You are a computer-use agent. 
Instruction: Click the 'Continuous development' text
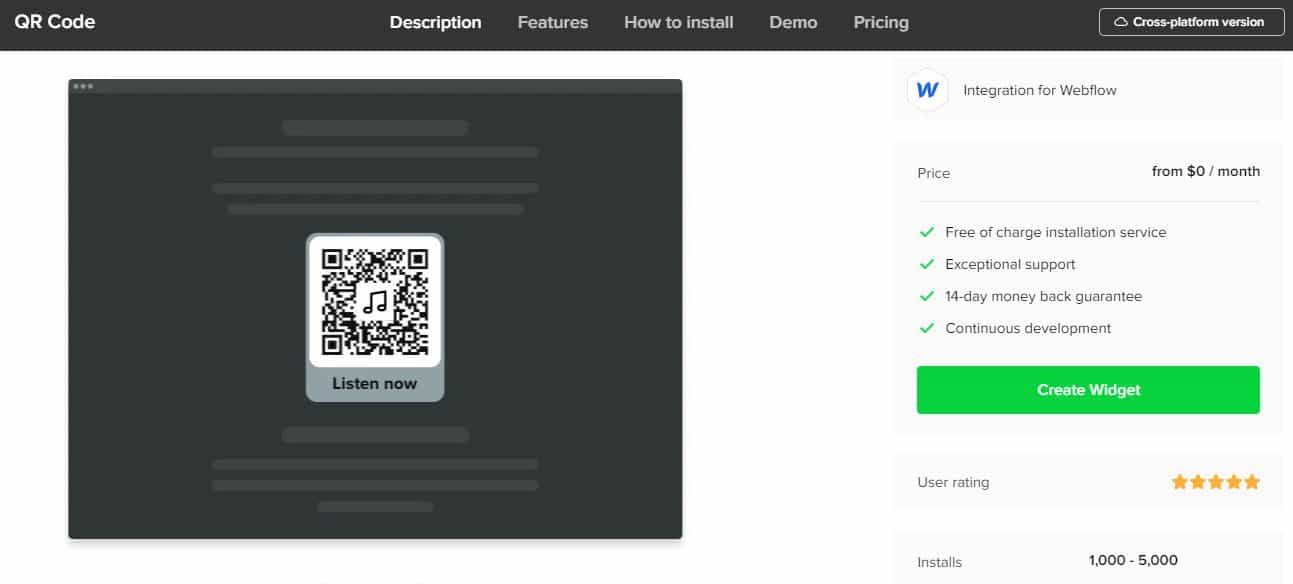[x=1028, y=328]
